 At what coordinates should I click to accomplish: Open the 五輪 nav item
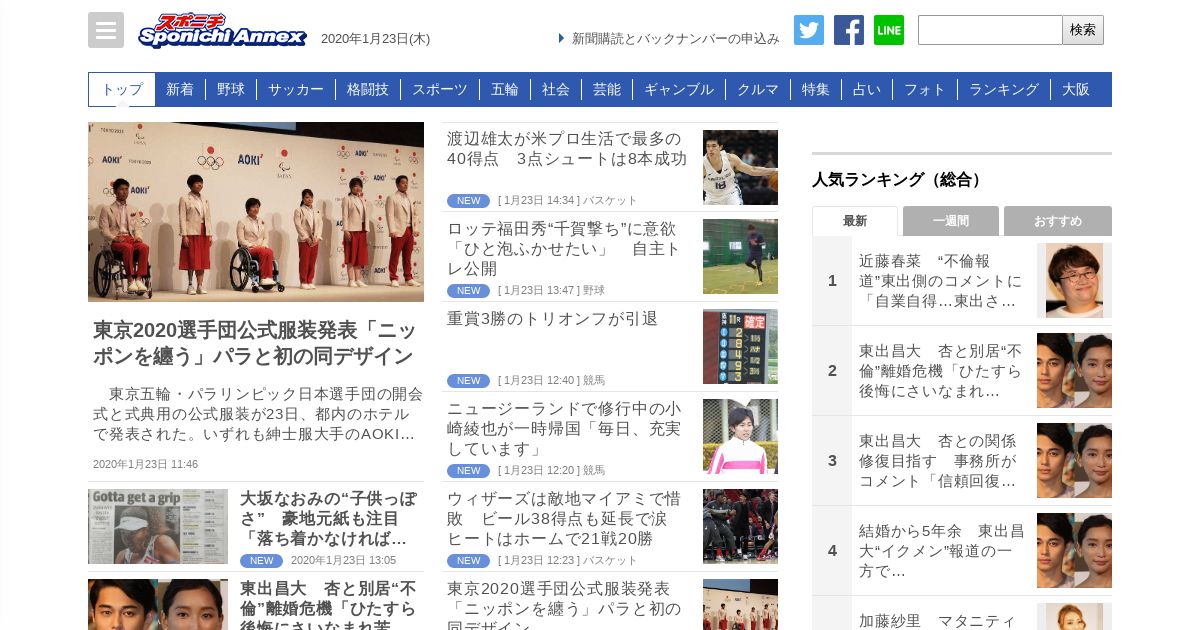pos(505,89)
